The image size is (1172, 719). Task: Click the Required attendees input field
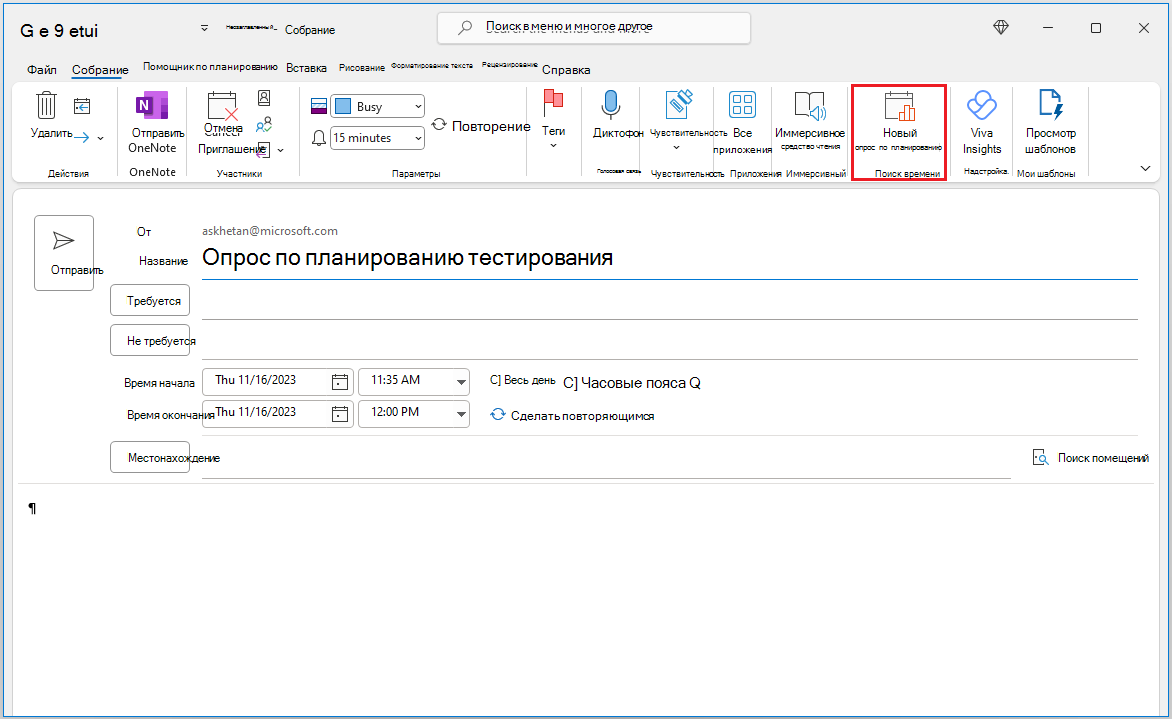point(670,302)
